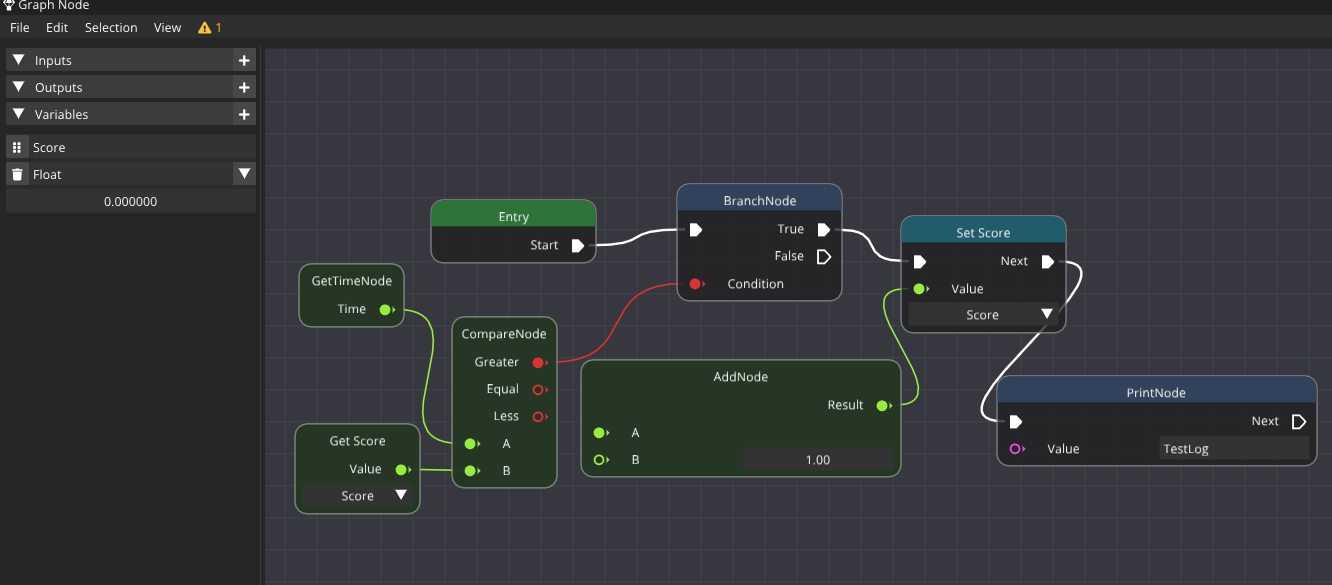Select the GetTimeNode title
The width and height of the screenshot is (1332, 585).
tap(352, 281)
